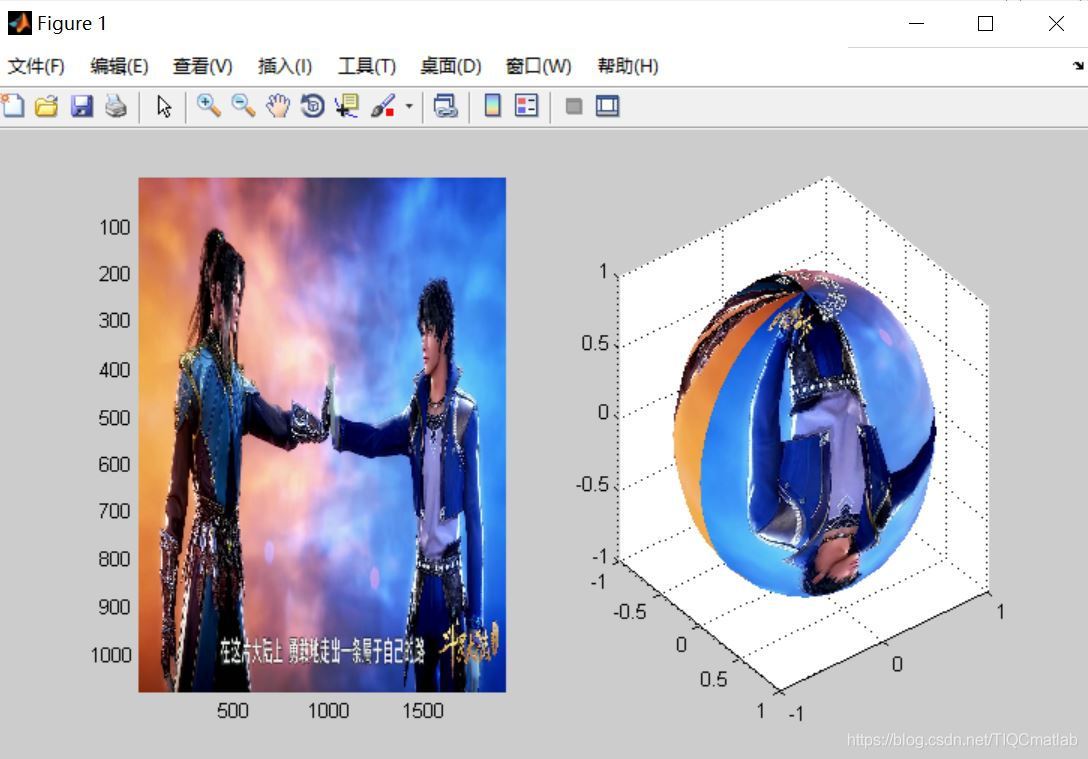Click the x-axis tick label 1000
1088x759 pixels.
coord(328,710)
